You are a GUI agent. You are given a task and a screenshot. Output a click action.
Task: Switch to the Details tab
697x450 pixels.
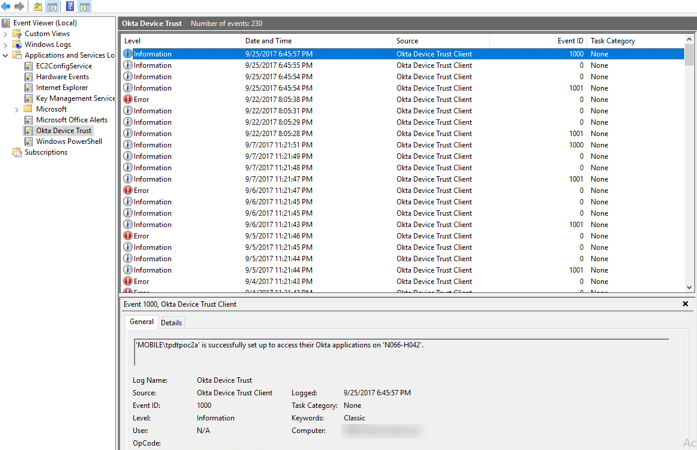171,323
